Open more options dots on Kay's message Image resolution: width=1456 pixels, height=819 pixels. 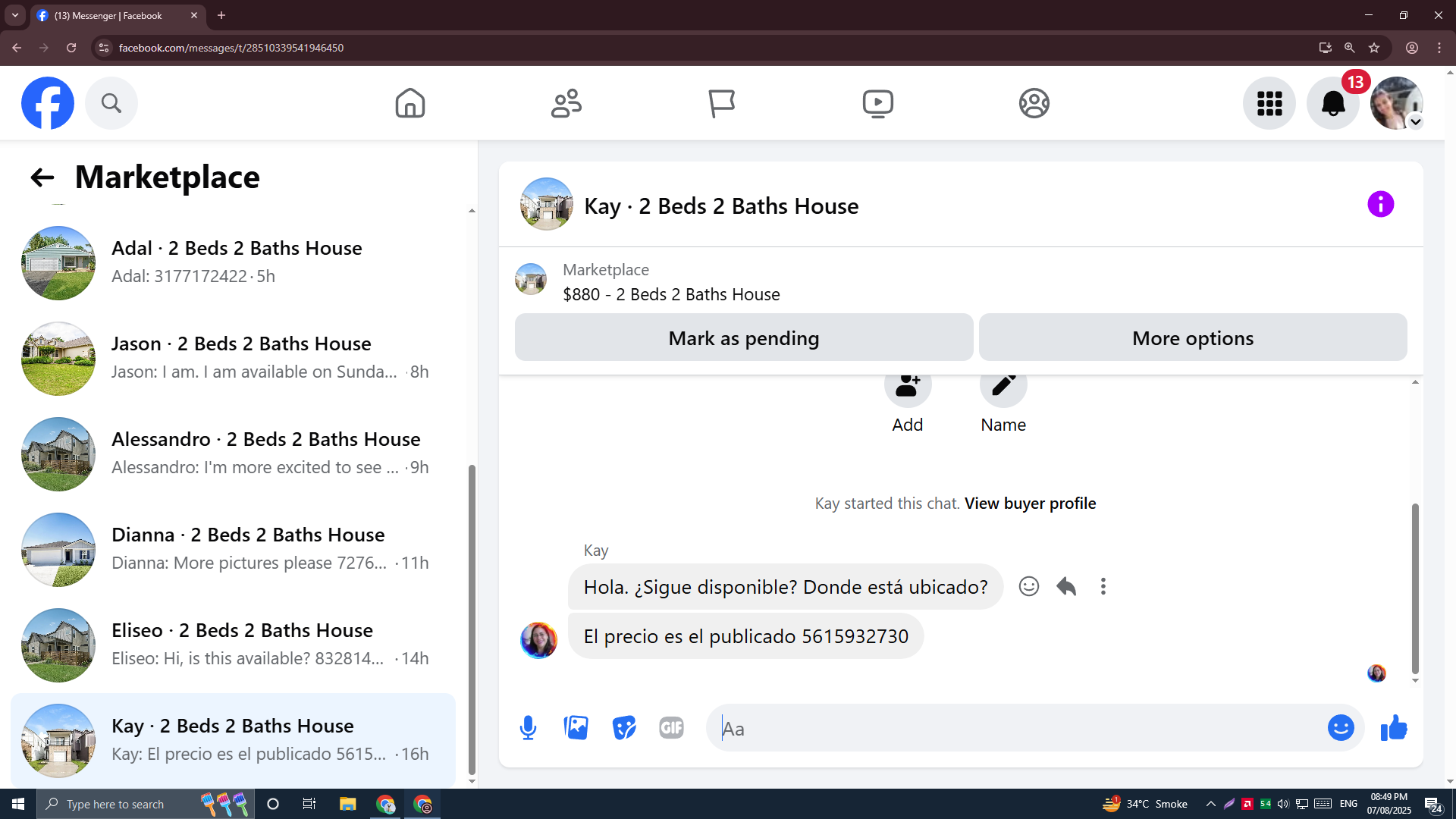(1103, 586)
